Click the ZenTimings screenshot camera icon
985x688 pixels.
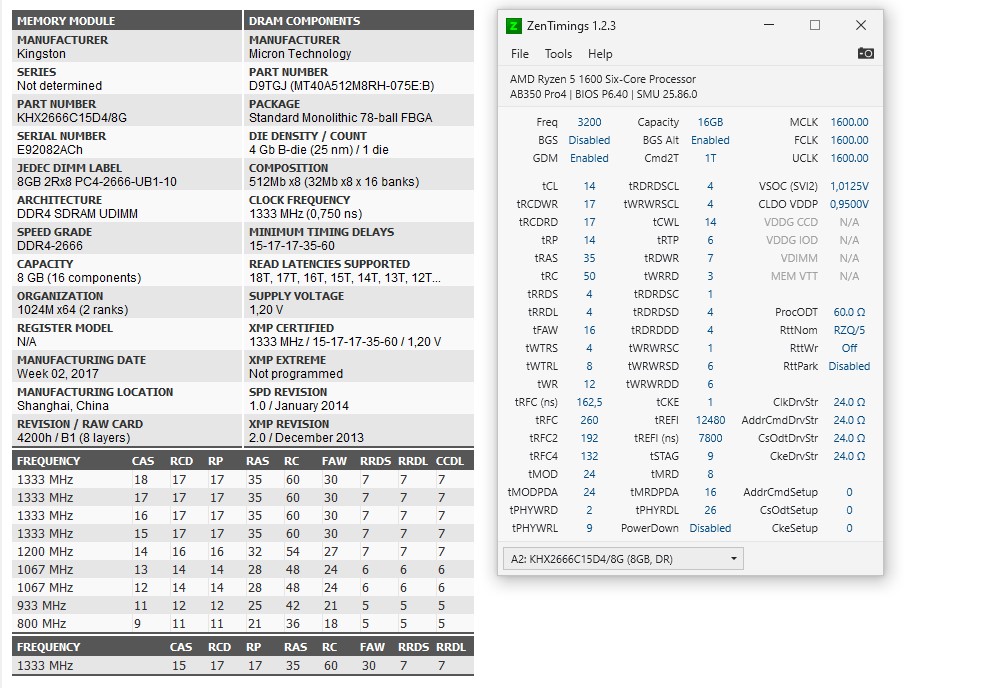pos(865,53)
